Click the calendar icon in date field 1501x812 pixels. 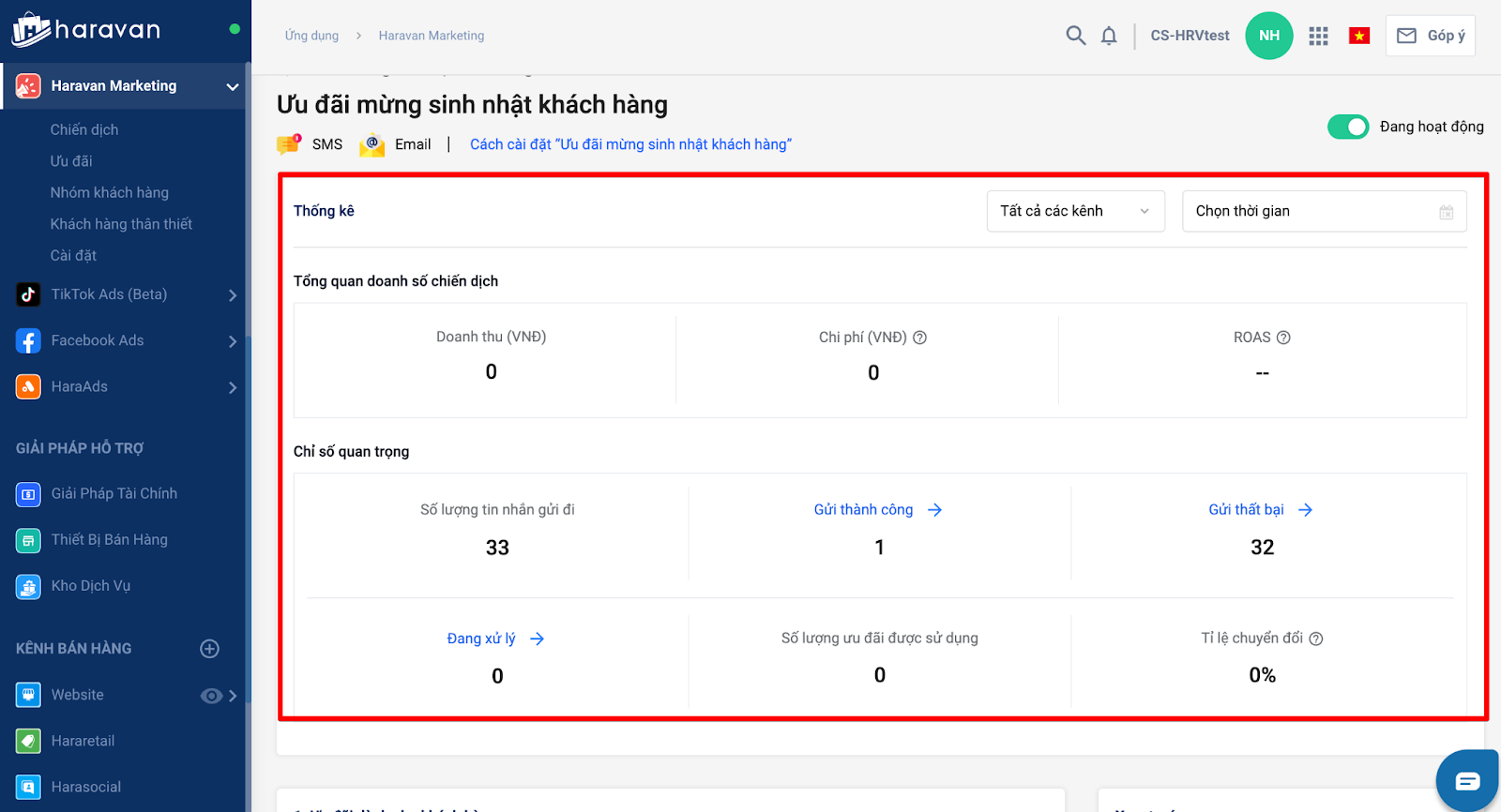tap(1447, 212)
